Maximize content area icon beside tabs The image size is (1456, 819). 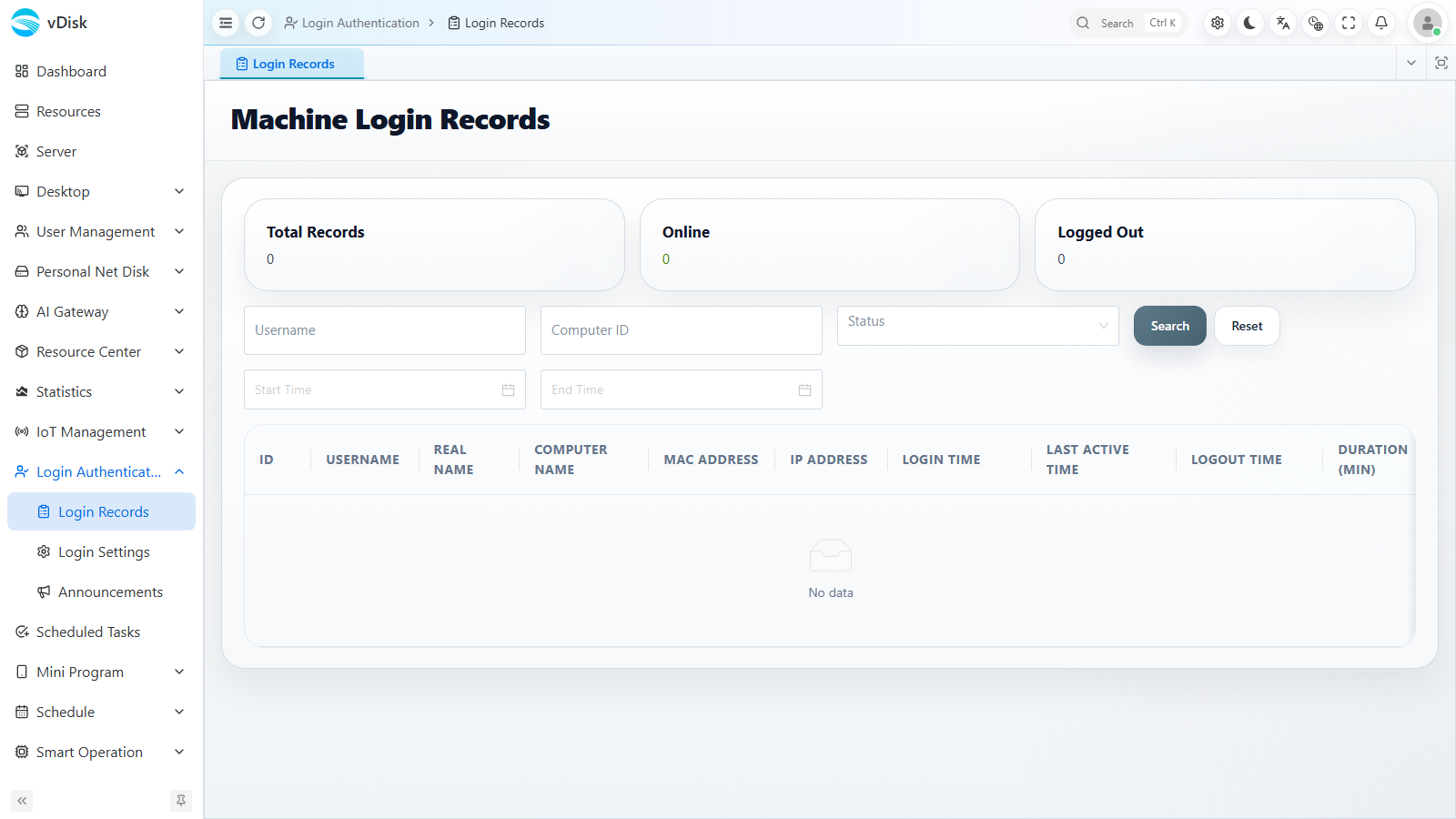[x=1441, y=63]
